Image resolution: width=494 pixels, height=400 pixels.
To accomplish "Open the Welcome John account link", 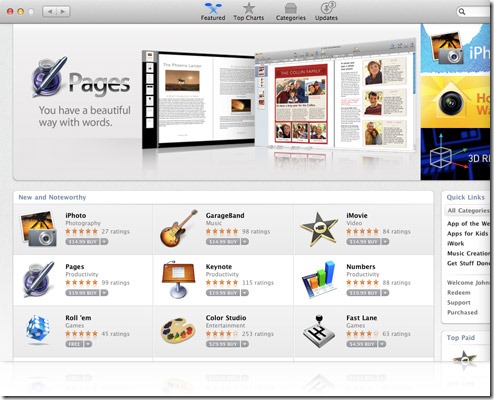I will coord(468,283).
